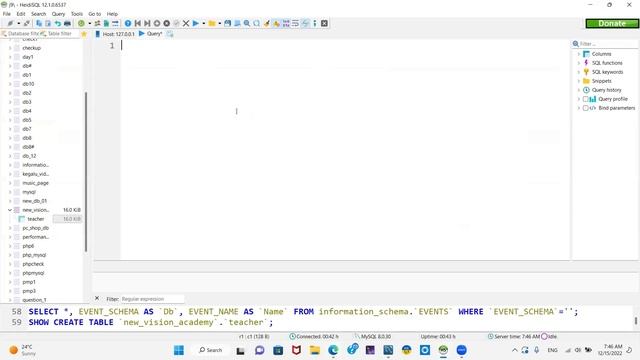
Task: Go to first row toolbar icon
Action: coord(138,23)
